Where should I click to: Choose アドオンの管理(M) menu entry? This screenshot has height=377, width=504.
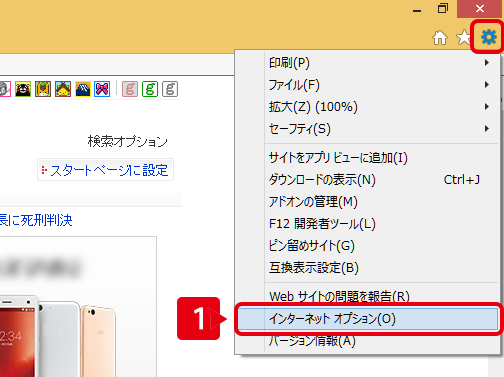pos(367,202)
